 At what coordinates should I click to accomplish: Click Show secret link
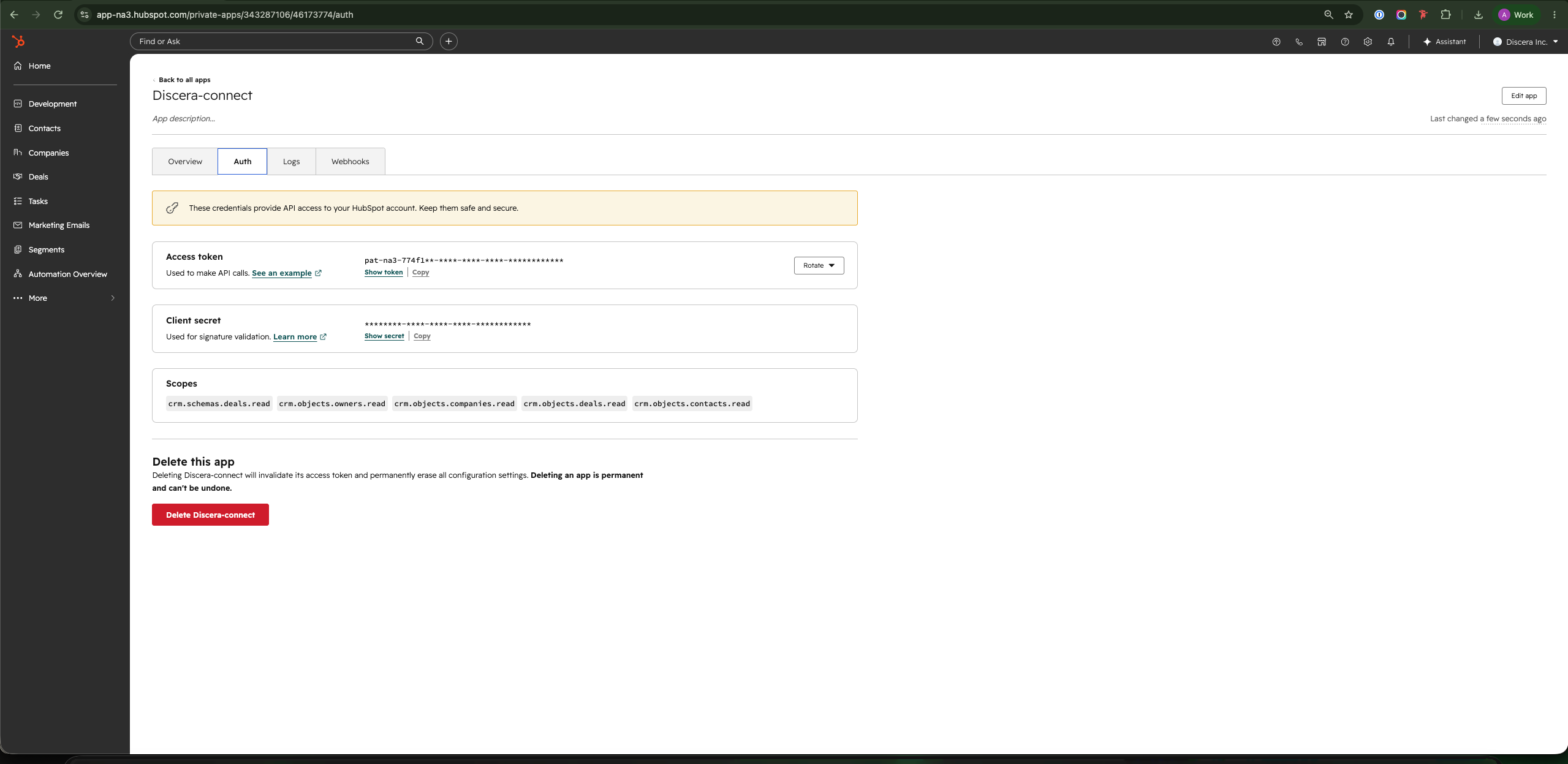point(384,336)
